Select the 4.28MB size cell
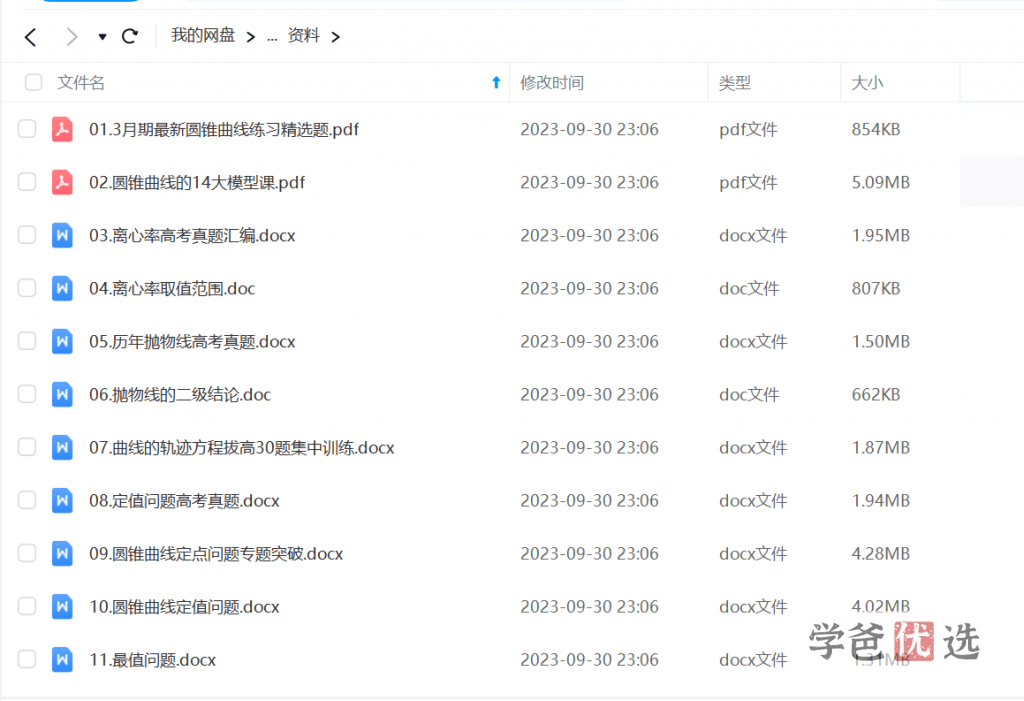The height and width of the screenshot is (701, 1024). click(880, 554)
